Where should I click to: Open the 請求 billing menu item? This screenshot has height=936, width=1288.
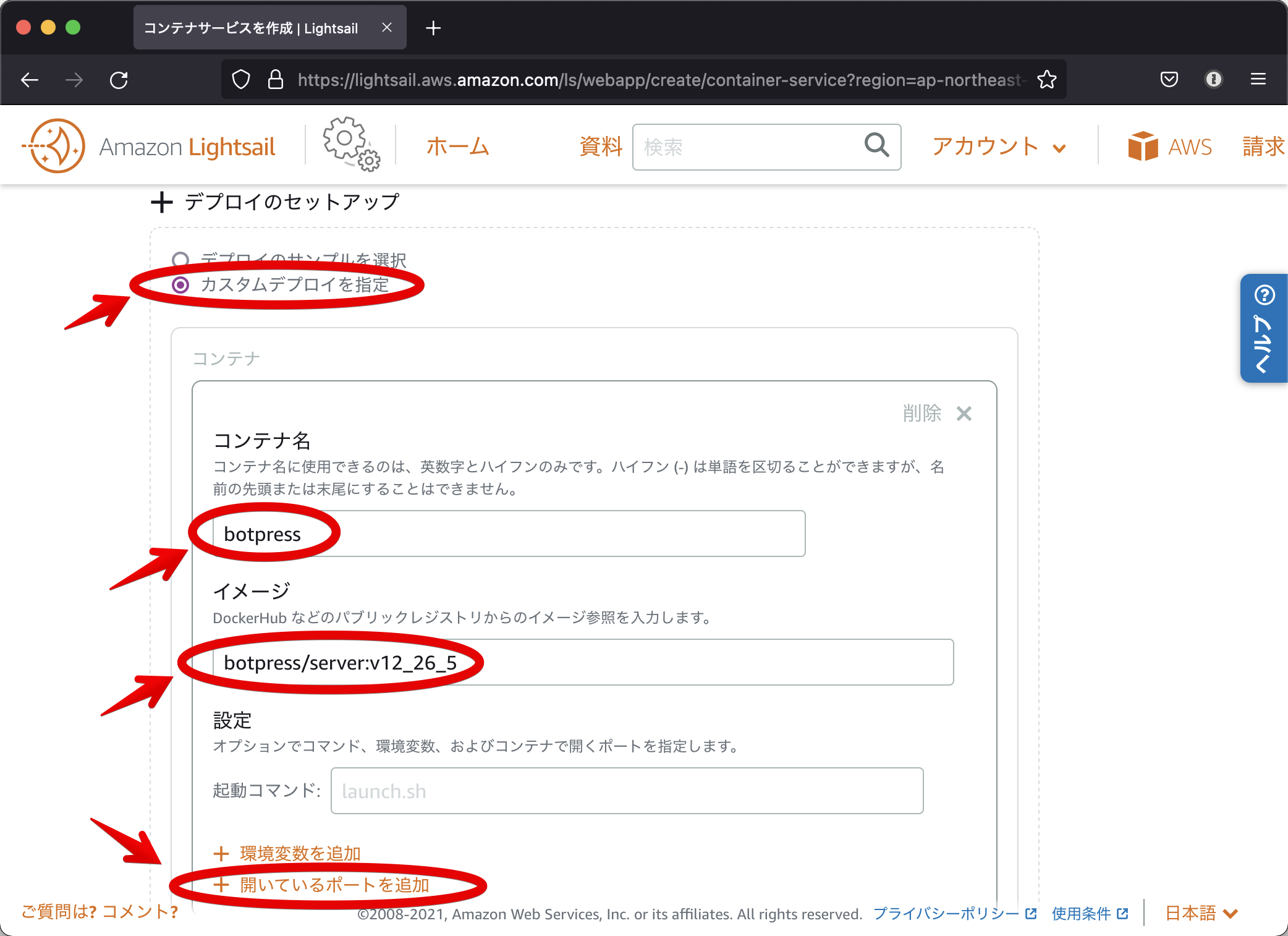point(1264,147)
